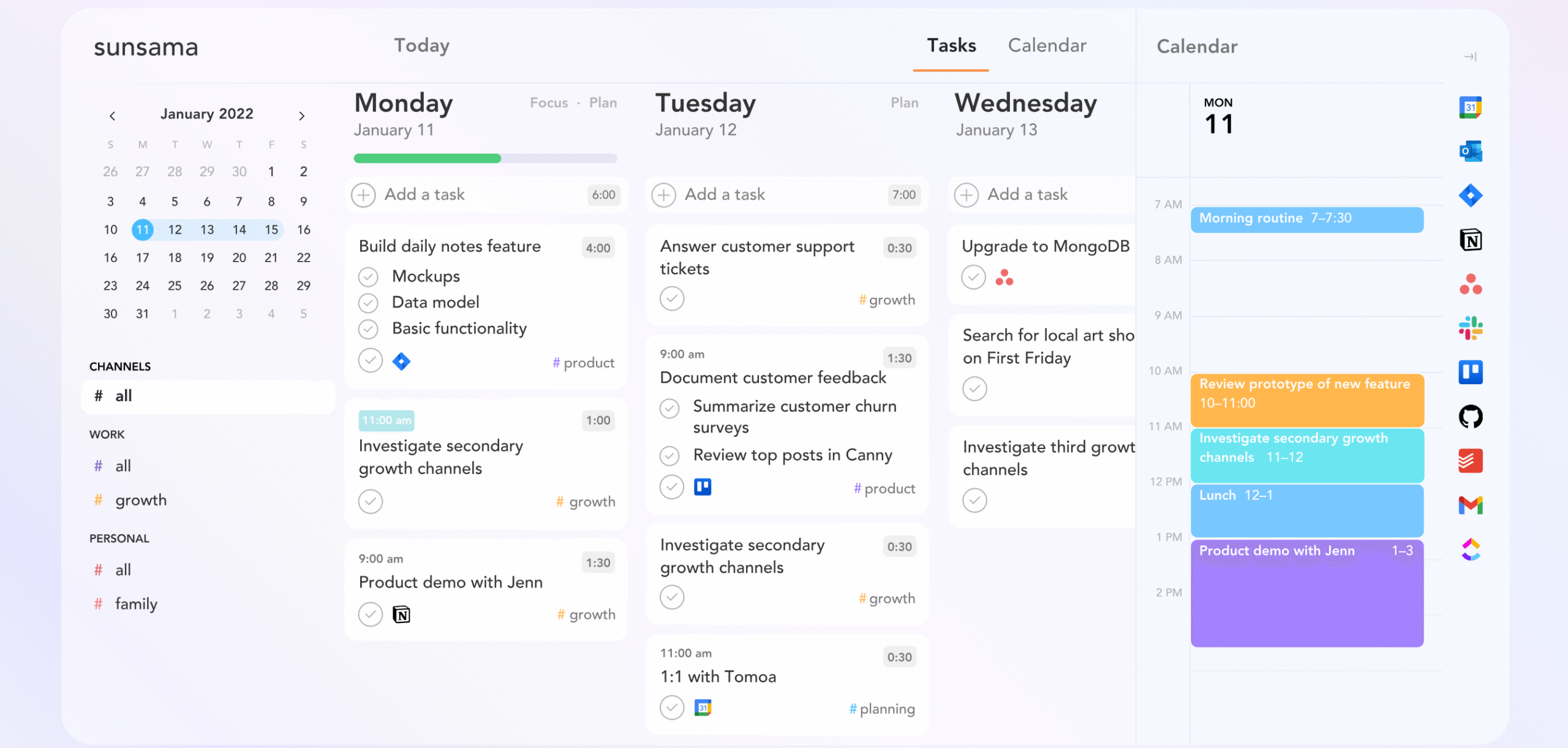Click plus icon to add Tuesday task
The image size is (1568, 748).
coord(663,195)
